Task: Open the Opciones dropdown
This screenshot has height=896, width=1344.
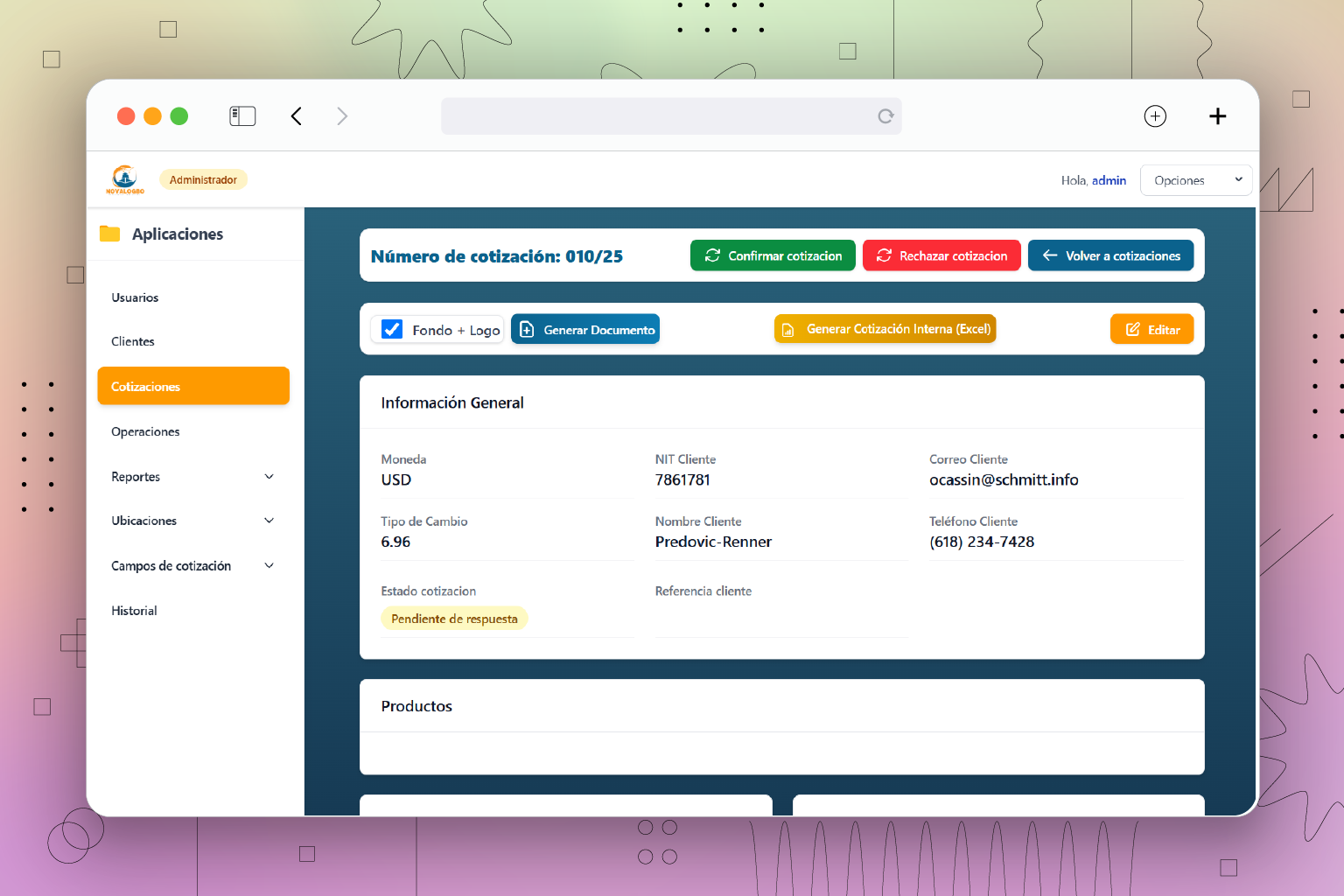Action: [x=1195, y=180]
